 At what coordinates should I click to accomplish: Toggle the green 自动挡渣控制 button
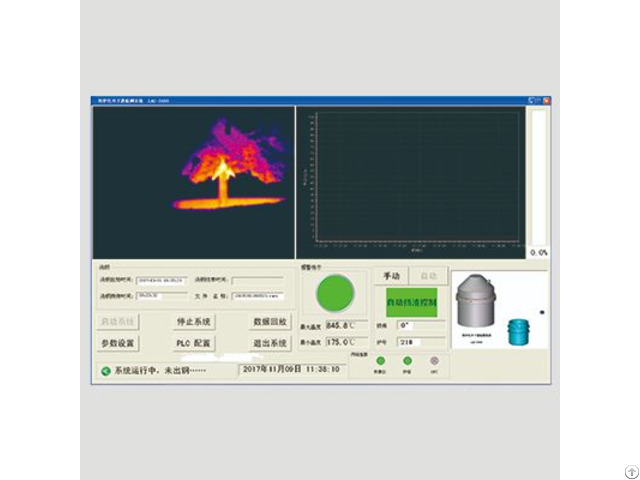411,301
